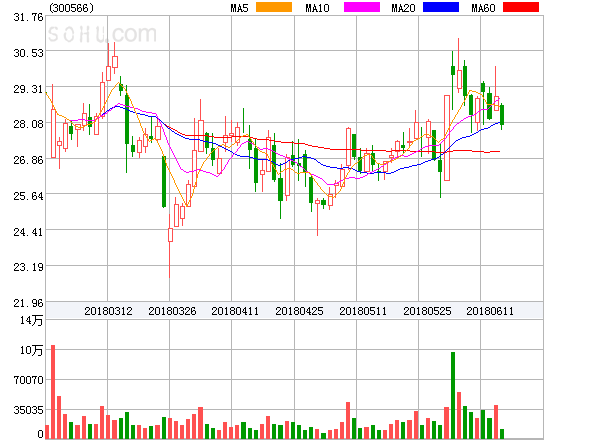Click the tallest green volume bar
This screenshot has width=600, height=440.
coord(453,395)
